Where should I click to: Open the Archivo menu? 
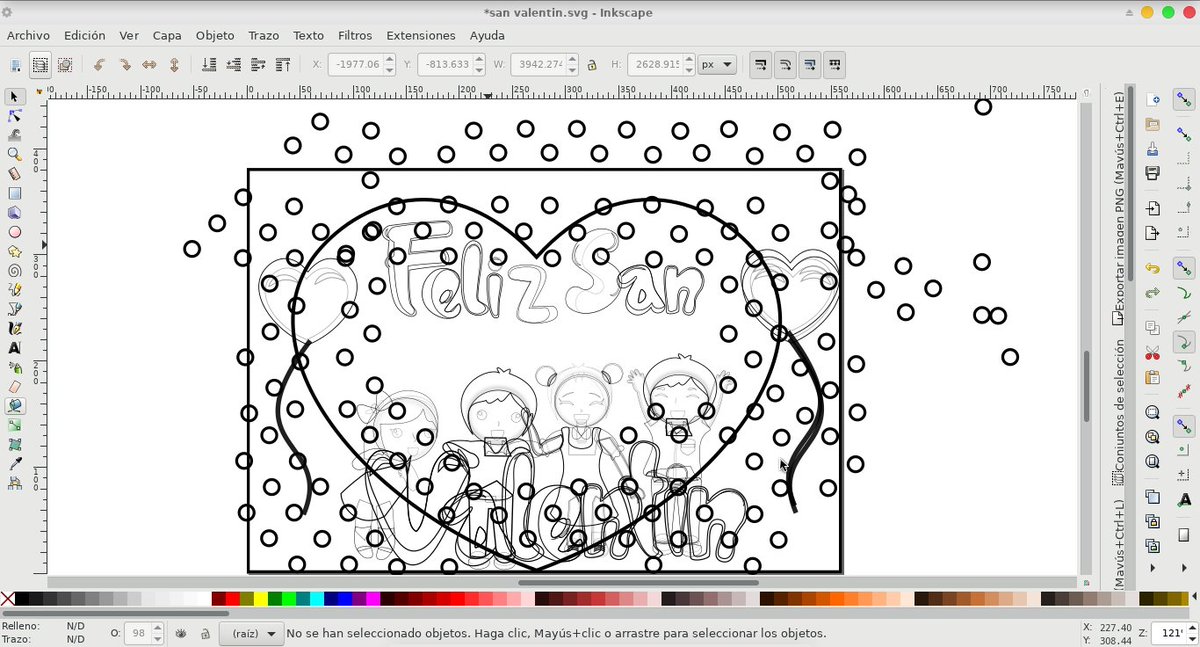coord(28,35)
